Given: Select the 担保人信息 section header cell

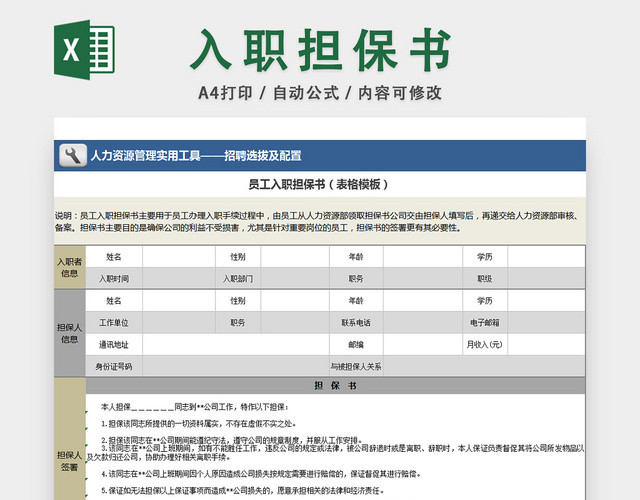Looking at the screenshot, I should click(x=69, y=333).
